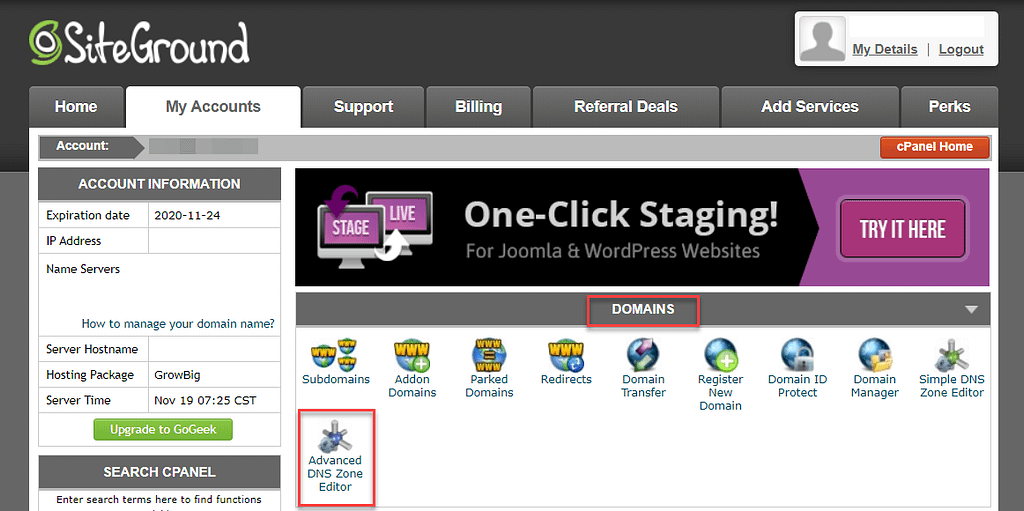Click the Parked Domains text label
1024x511 pixels.
click(491, 386)
